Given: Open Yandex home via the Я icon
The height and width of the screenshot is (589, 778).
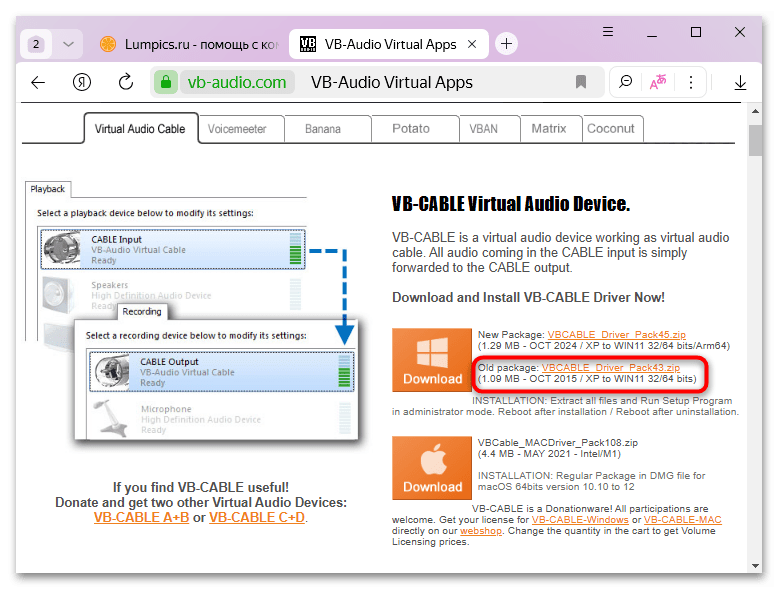Looking at the screenshot, I should (82, 82).
